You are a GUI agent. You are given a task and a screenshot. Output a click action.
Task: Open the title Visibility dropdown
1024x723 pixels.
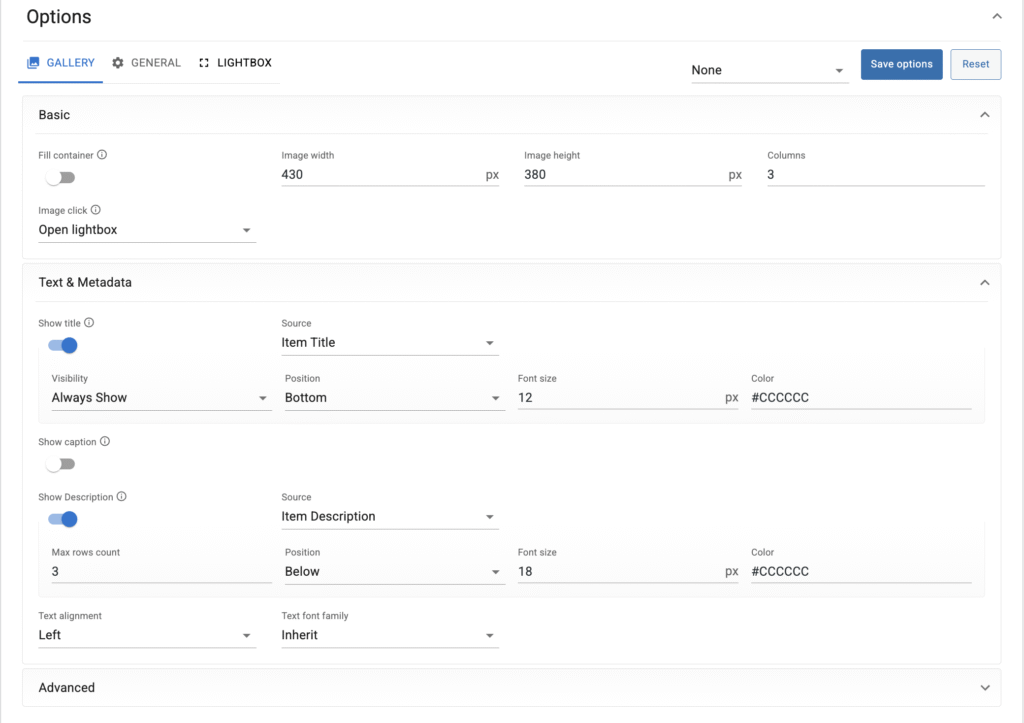click(x=160, y=398)
